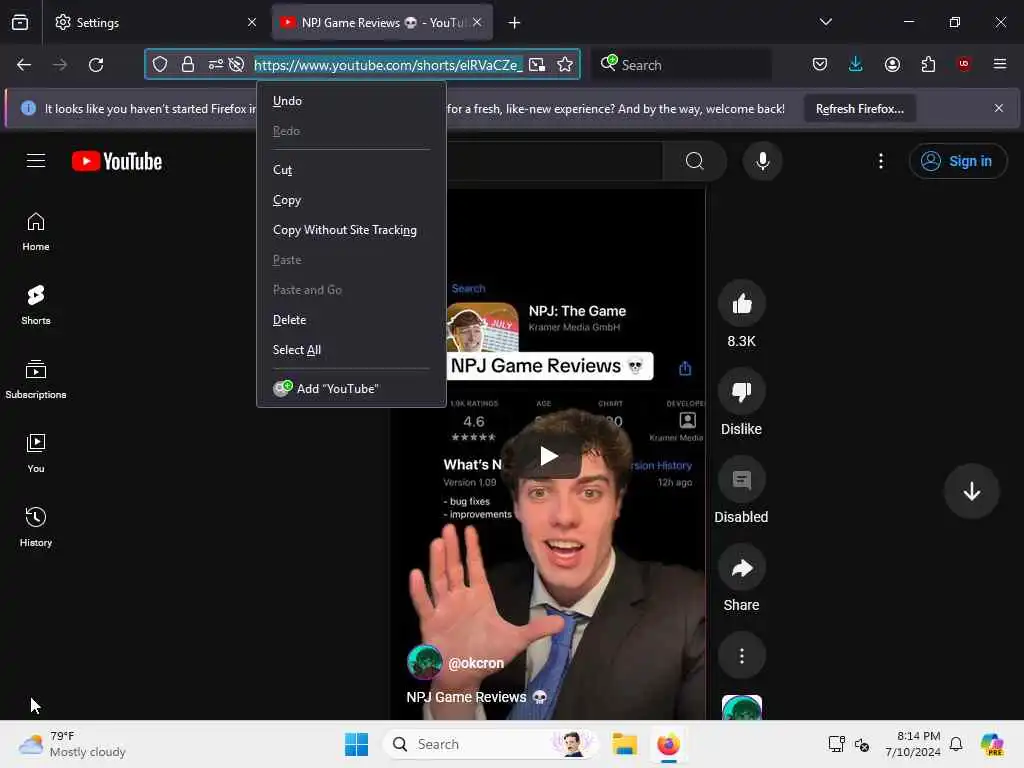Screen dimensions: 1024x768
Task: Like this Short
Action: pyautogui.click(x=742, y=304)
